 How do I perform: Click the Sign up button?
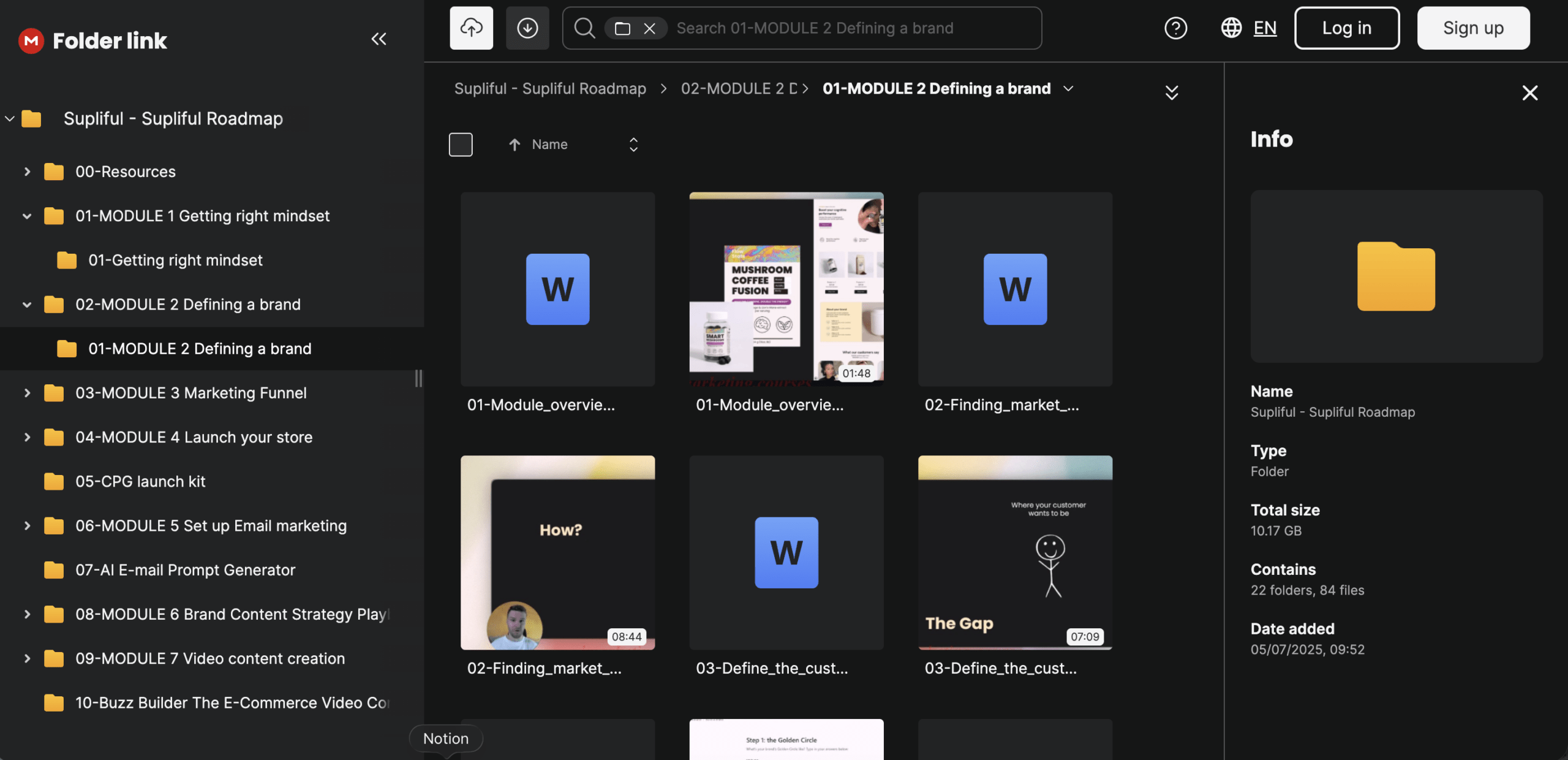(x=1472, y=28)
